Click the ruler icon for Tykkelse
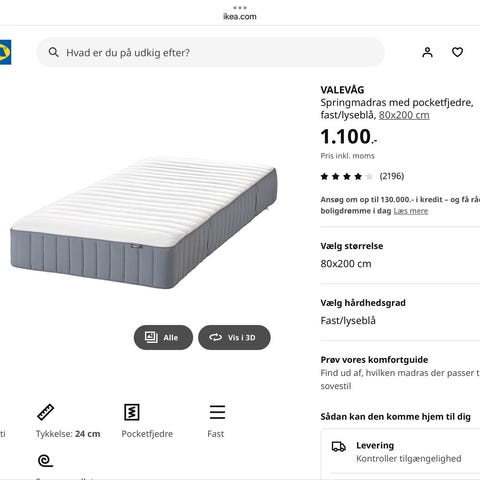This screenshot has width=480, height=480. 46,412
